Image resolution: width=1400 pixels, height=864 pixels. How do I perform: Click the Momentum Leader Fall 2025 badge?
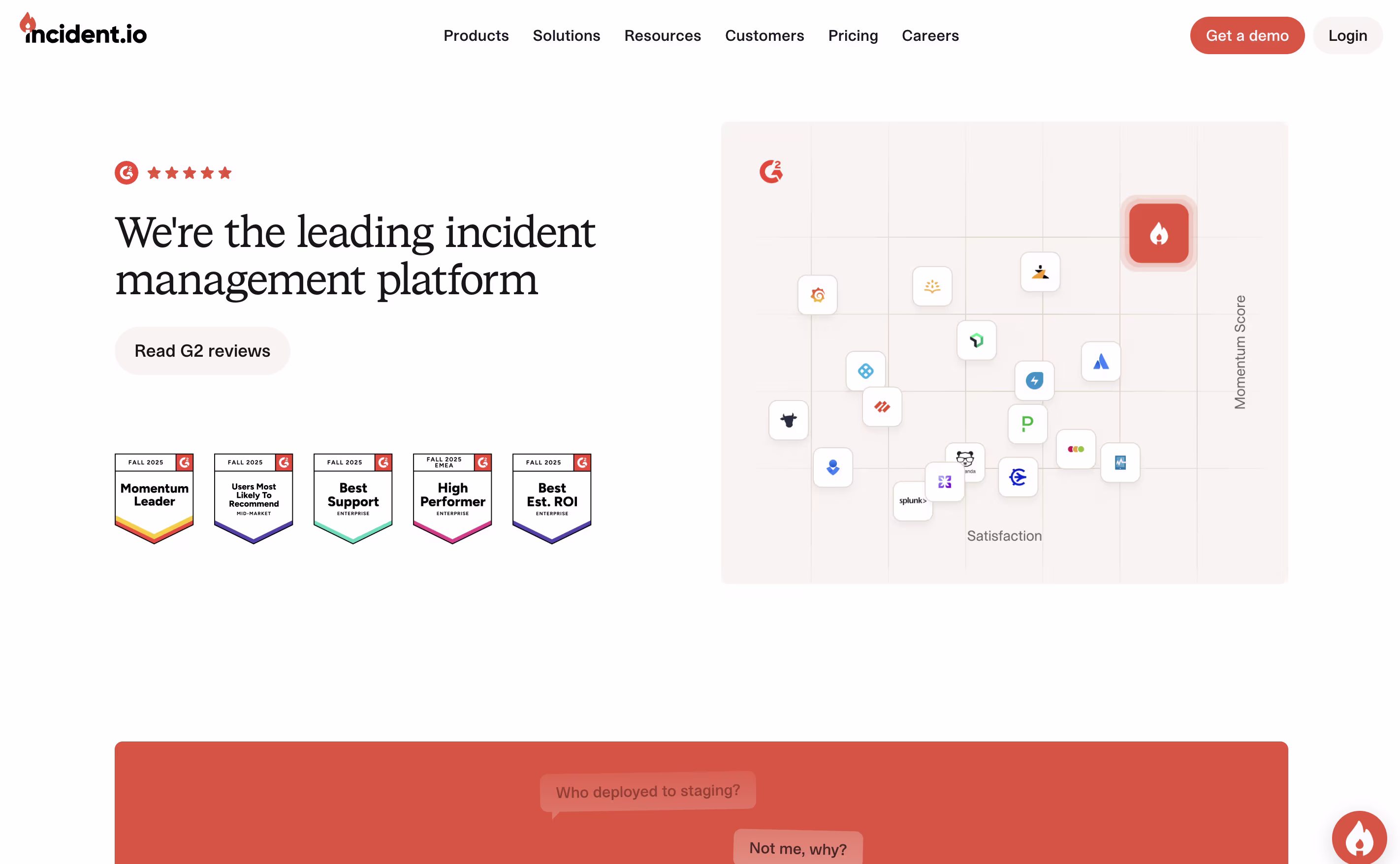point(155,497)
